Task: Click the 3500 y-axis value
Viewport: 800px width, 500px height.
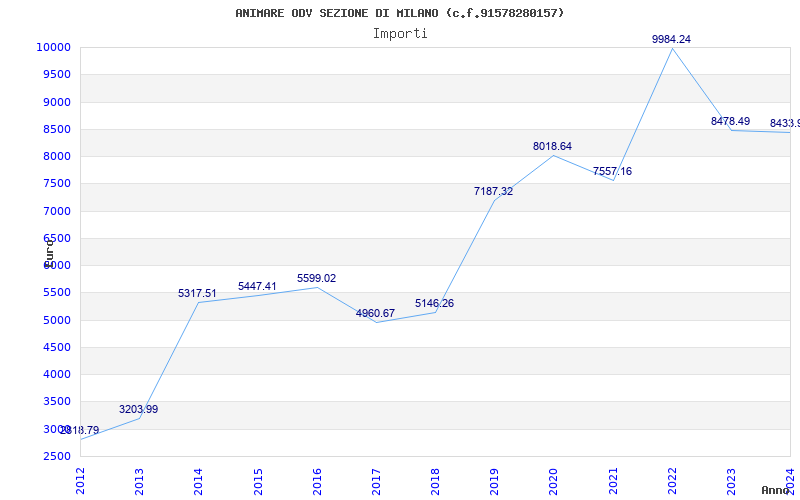Action: [x=56, y=402]
